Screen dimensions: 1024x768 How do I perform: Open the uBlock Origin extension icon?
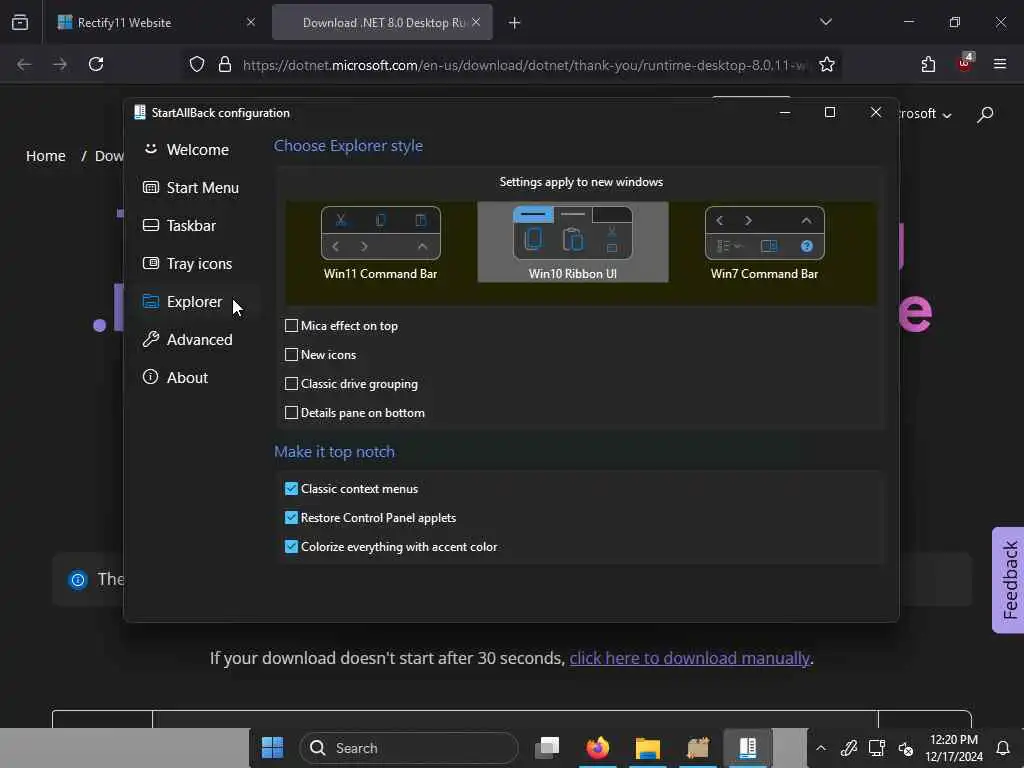tap(965, 63)
